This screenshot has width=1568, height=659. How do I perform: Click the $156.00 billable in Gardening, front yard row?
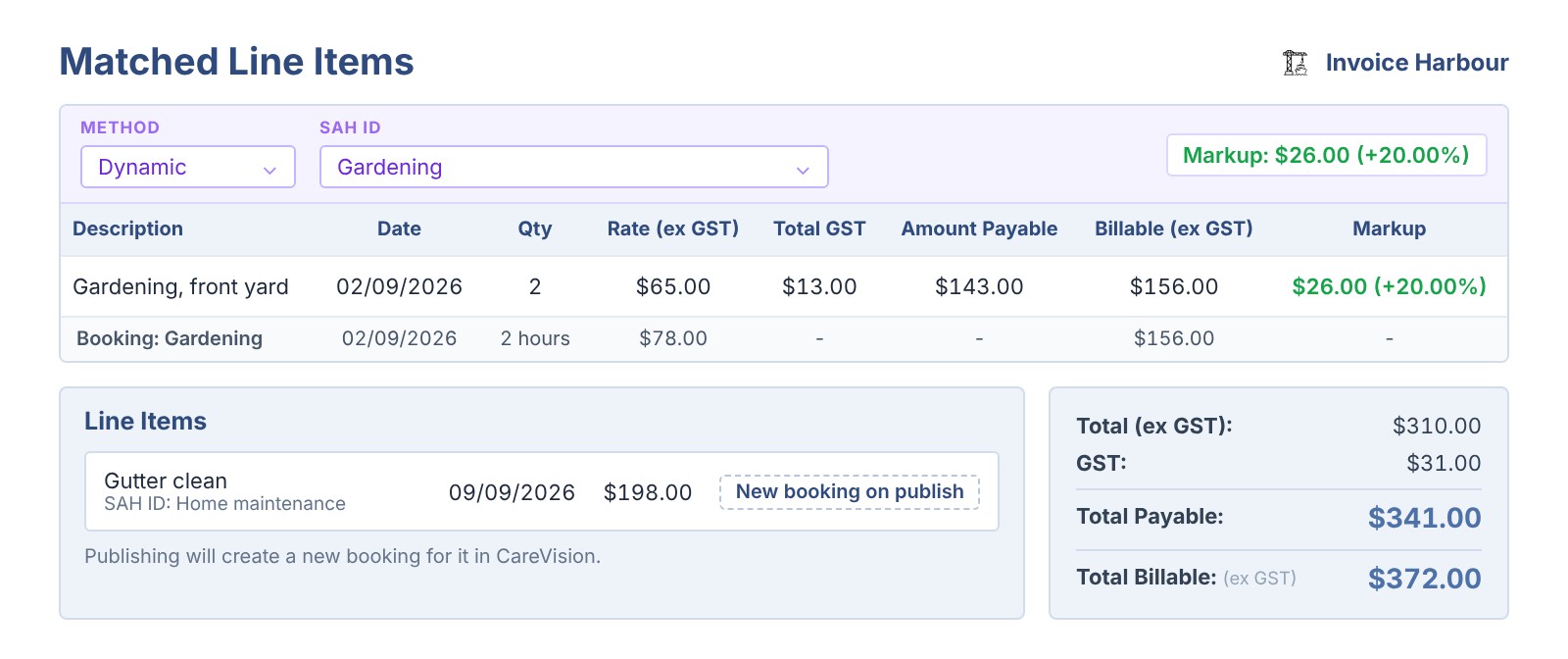pyautogui.click(x=1174, y=286)
